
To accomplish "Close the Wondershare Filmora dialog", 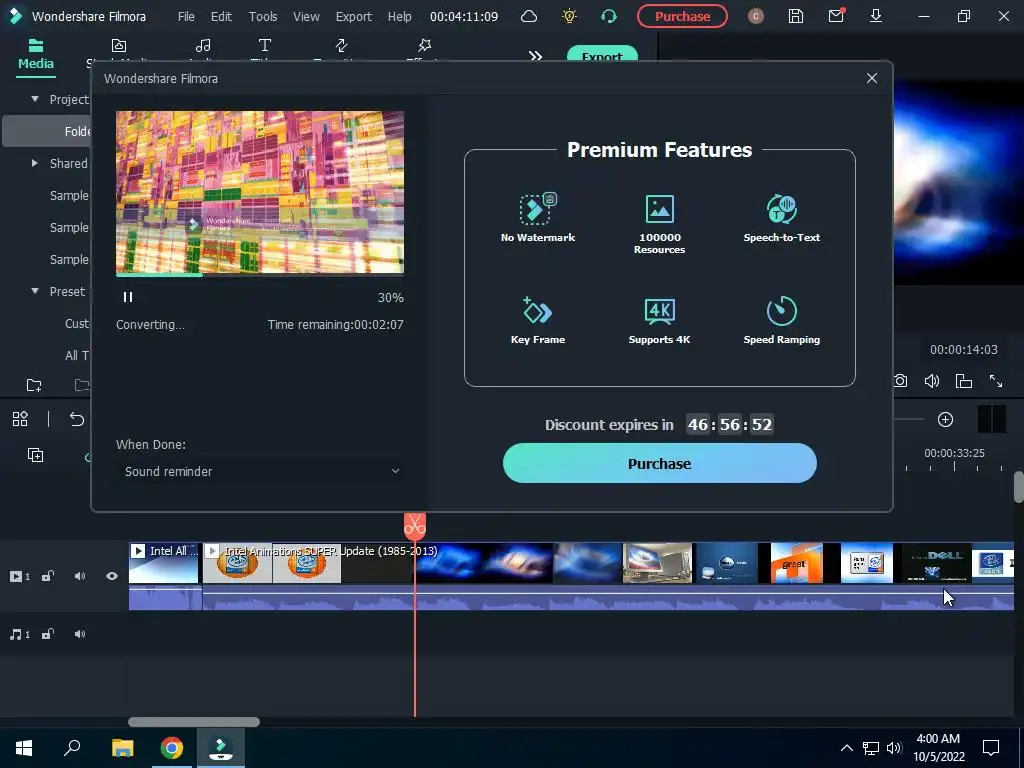I will (872, 78).
